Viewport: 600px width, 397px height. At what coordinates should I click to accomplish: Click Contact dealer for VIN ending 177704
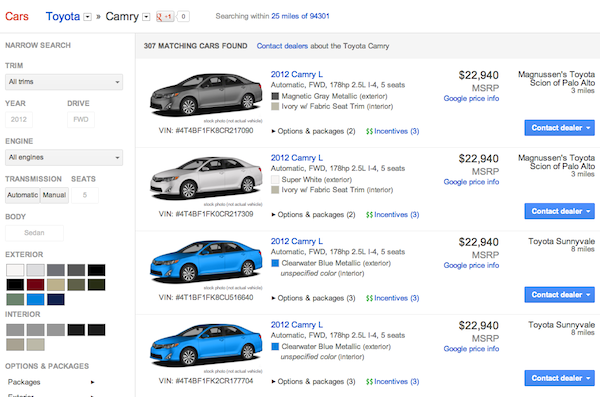click(x=559, y=378)
